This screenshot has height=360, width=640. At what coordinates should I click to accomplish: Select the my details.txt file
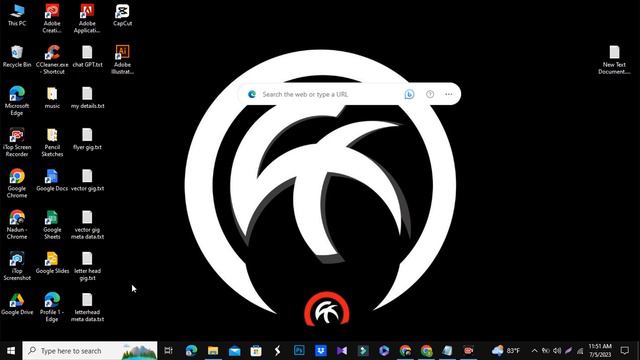pyautogui.click(x=87, y=98)
